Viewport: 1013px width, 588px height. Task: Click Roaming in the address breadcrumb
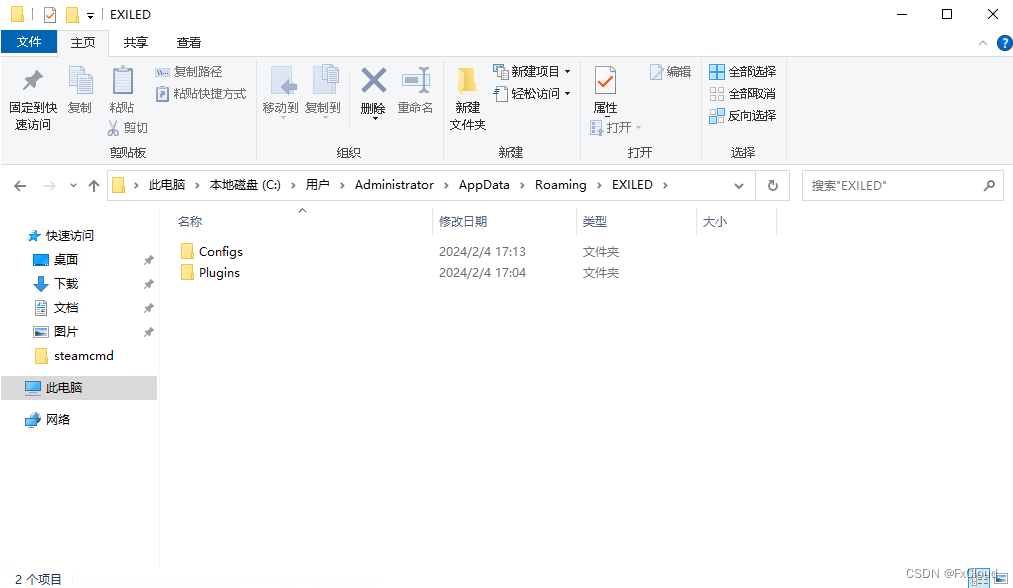pos(561,185)
